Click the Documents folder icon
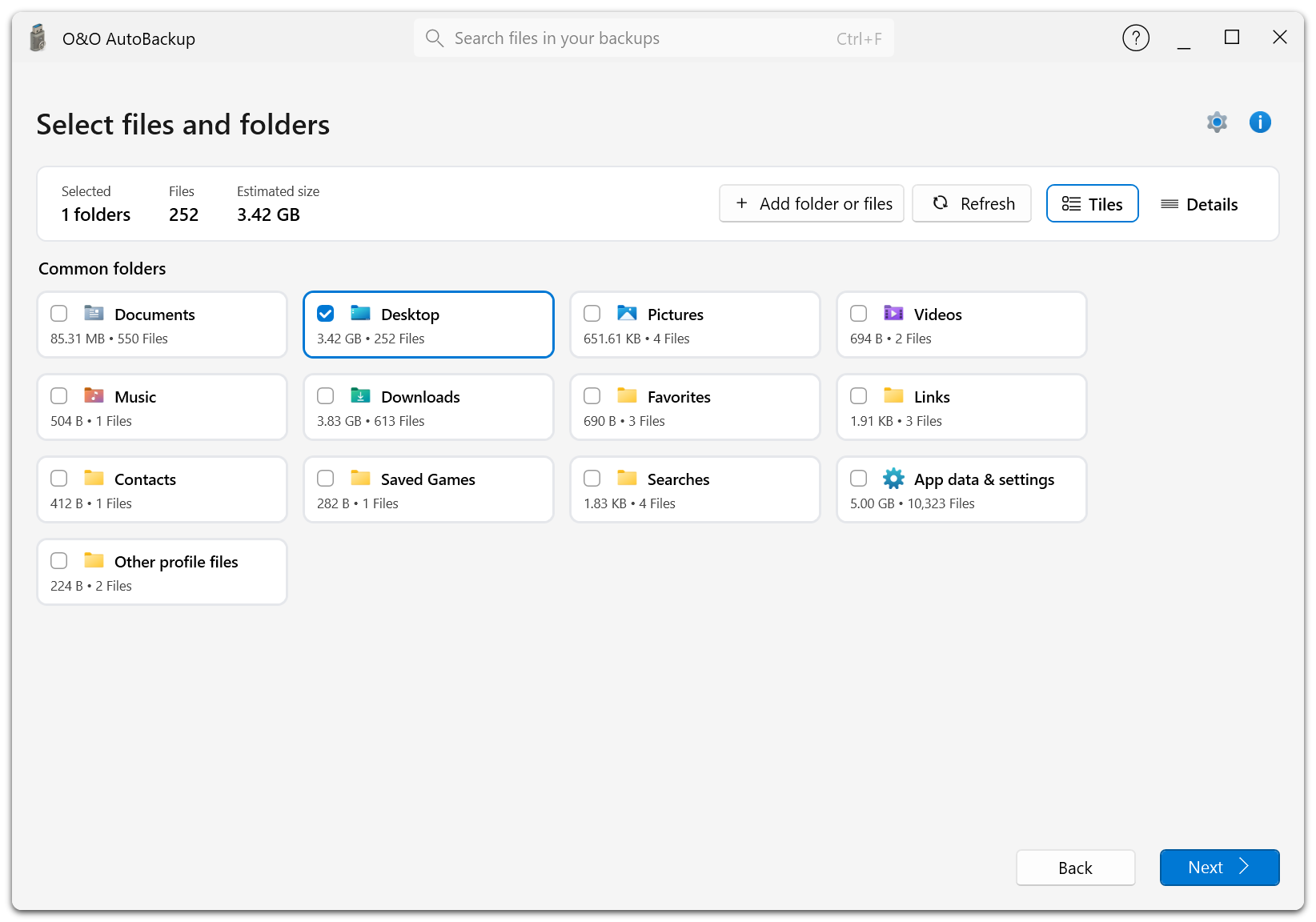This screenshot has height=922, width=1316. [x=94, y=313]
